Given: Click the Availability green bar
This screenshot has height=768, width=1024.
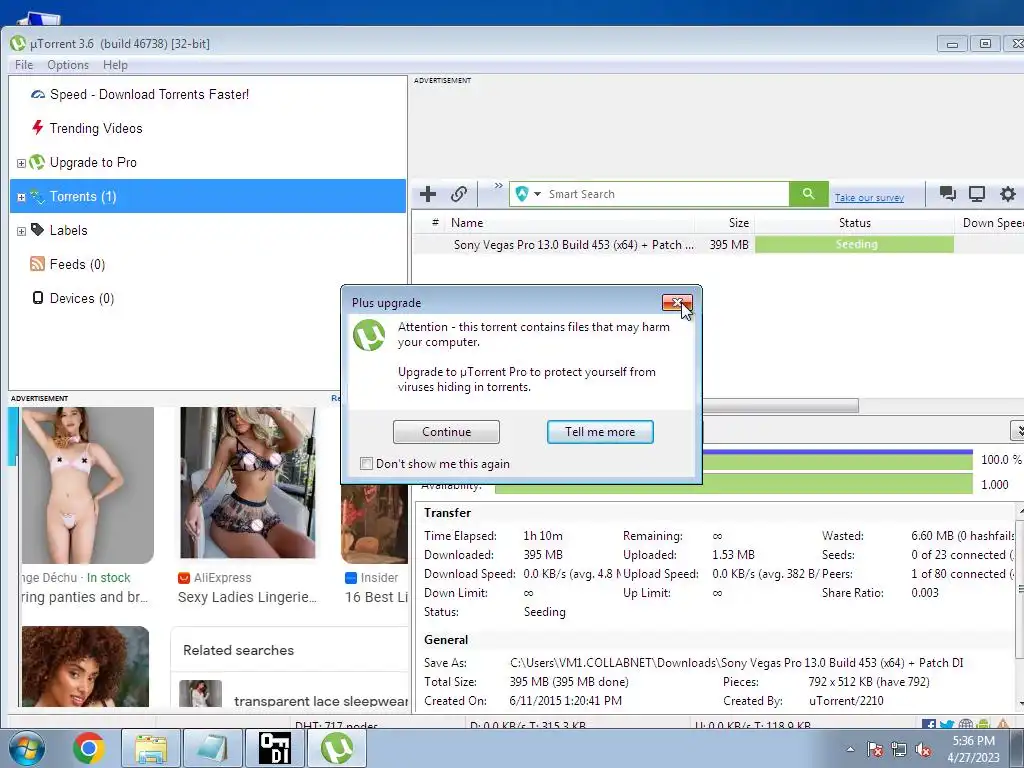Looking at the screenshot, I should (x=734, y=485).
